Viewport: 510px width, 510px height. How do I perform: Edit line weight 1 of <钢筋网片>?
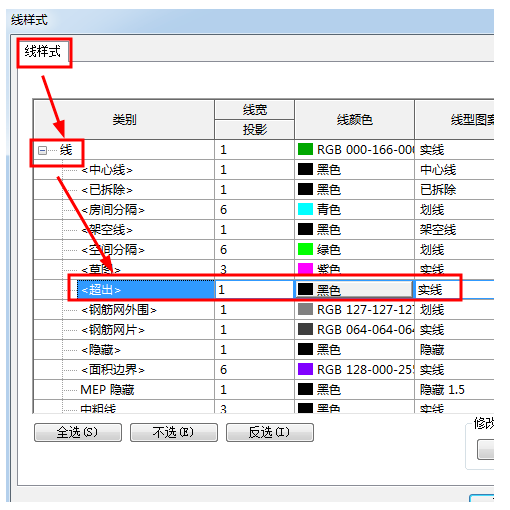[254, 330]
